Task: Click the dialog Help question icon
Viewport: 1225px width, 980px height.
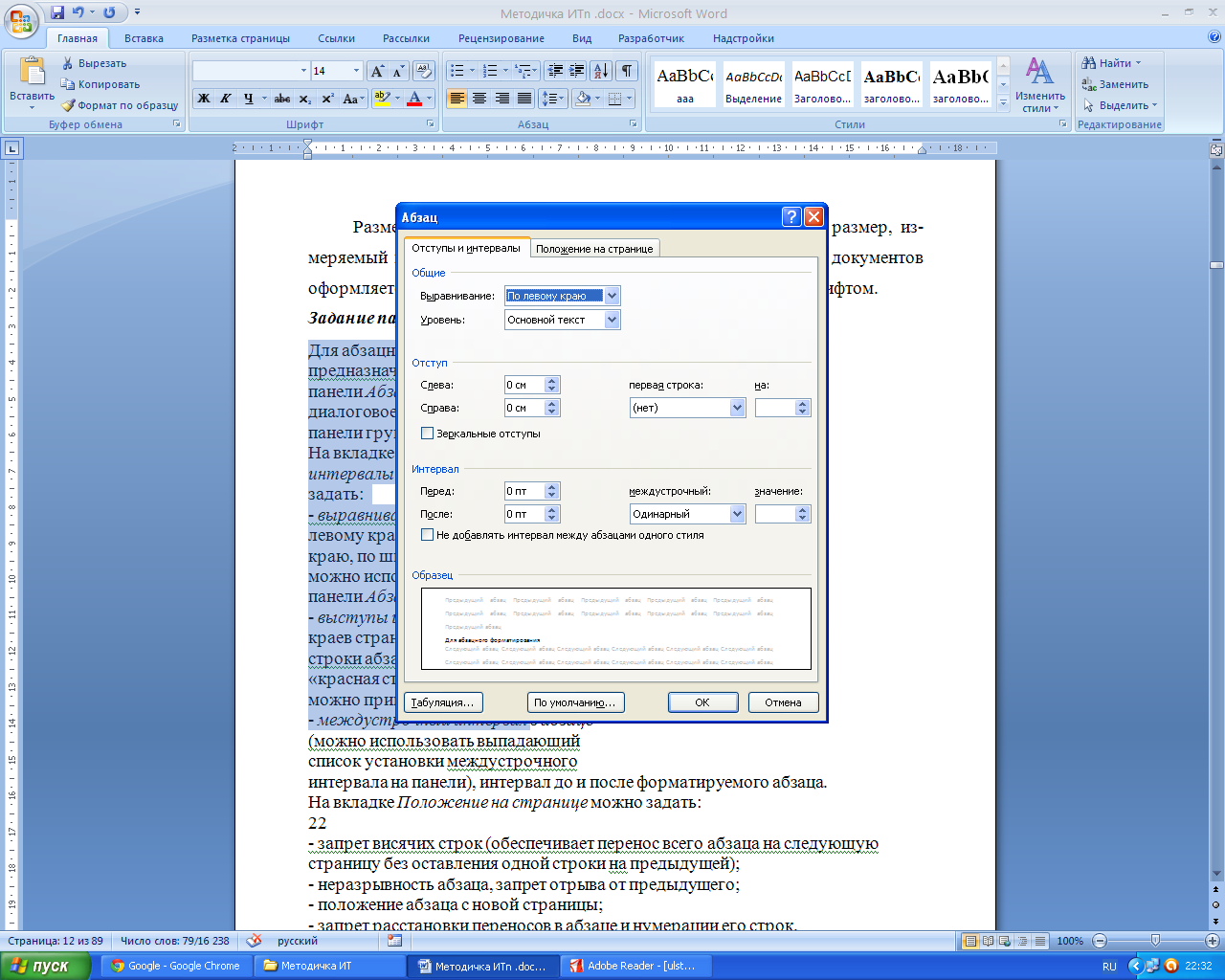Action: pos(791,217)
